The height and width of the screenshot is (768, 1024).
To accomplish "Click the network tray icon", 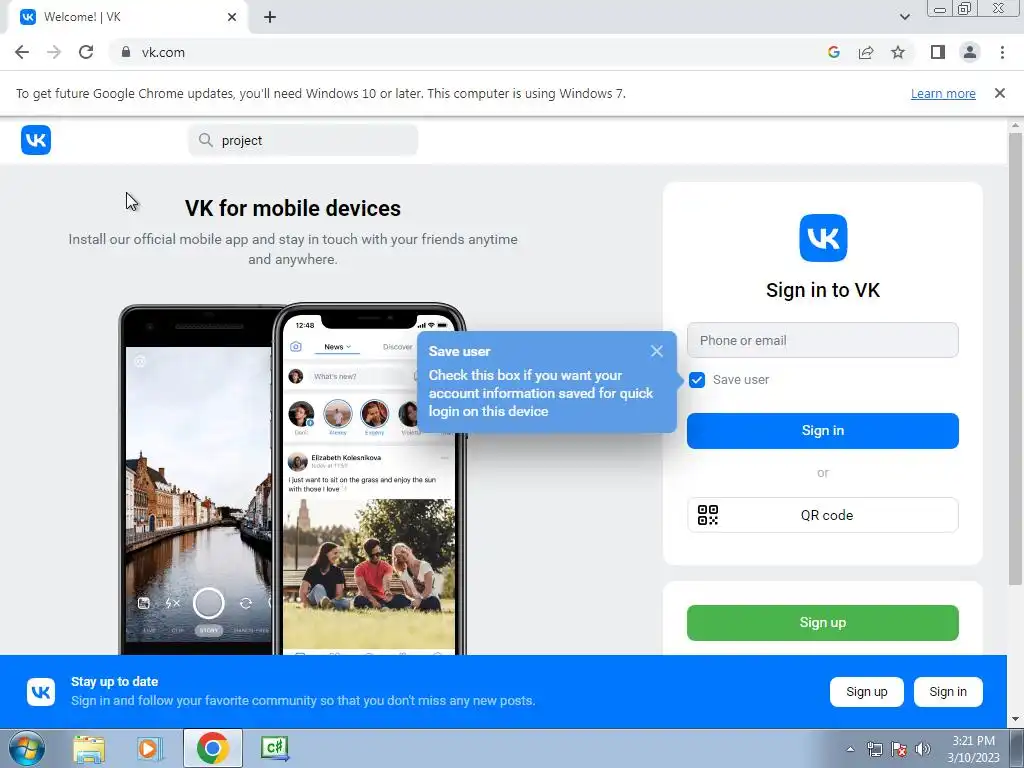I will coord(874,749).
